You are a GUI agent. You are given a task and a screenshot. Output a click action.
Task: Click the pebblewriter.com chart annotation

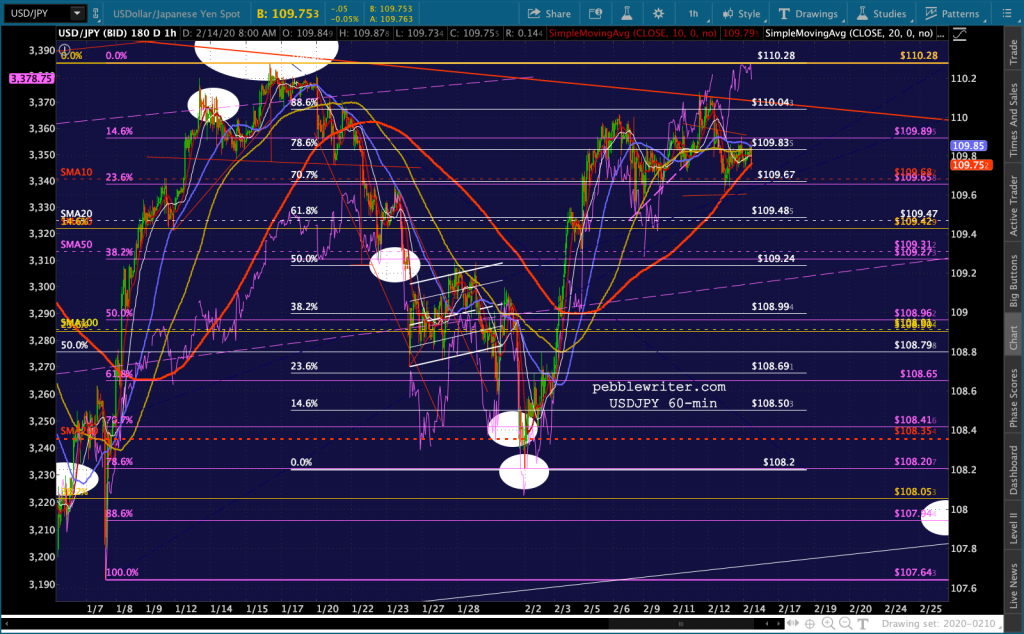(x=659, y=387)
